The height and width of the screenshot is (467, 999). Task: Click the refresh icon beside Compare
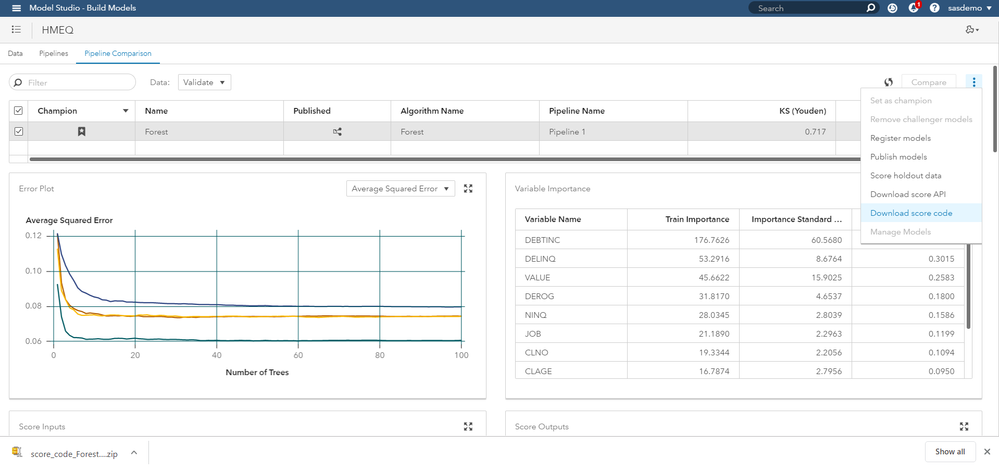pyautogui.click(x=888, y=82)
